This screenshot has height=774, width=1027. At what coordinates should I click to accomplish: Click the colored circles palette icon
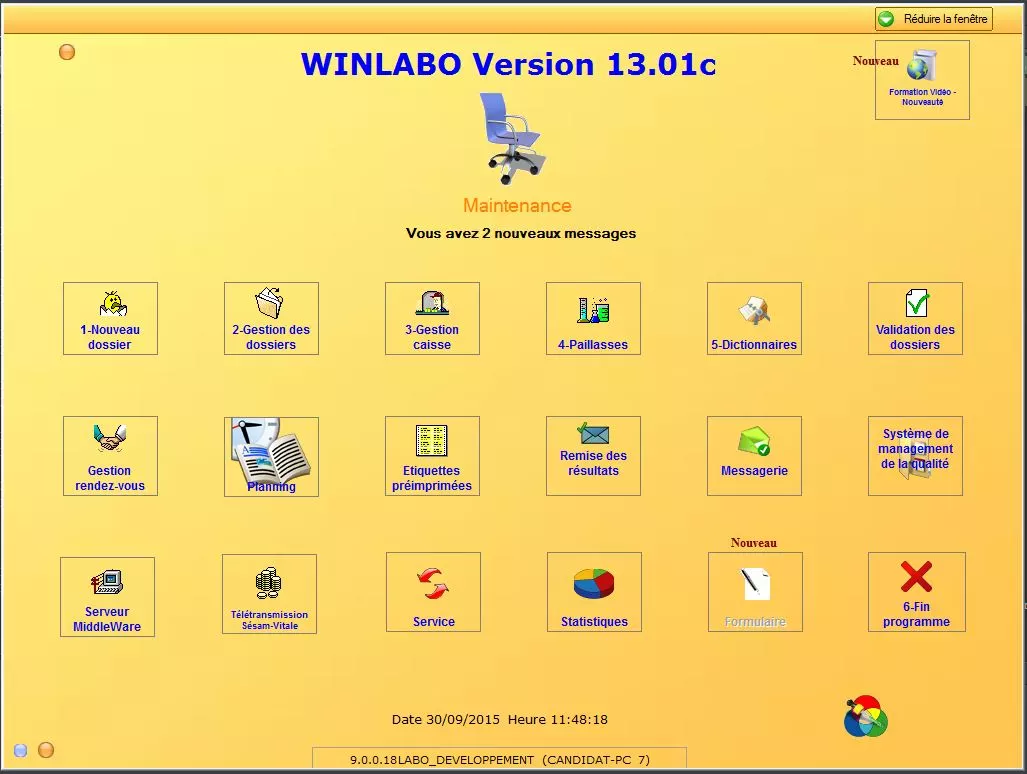[866, 716]
